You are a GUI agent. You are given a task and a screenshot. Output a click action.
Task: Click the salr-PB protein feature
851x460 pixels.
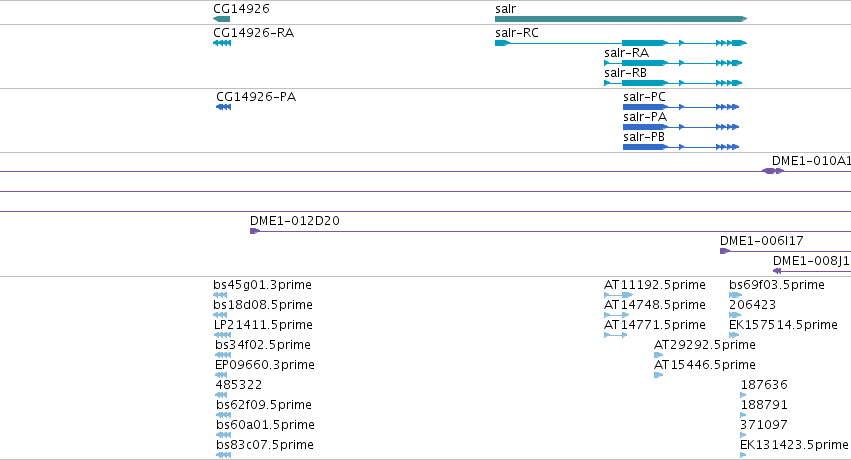point(681,147)
